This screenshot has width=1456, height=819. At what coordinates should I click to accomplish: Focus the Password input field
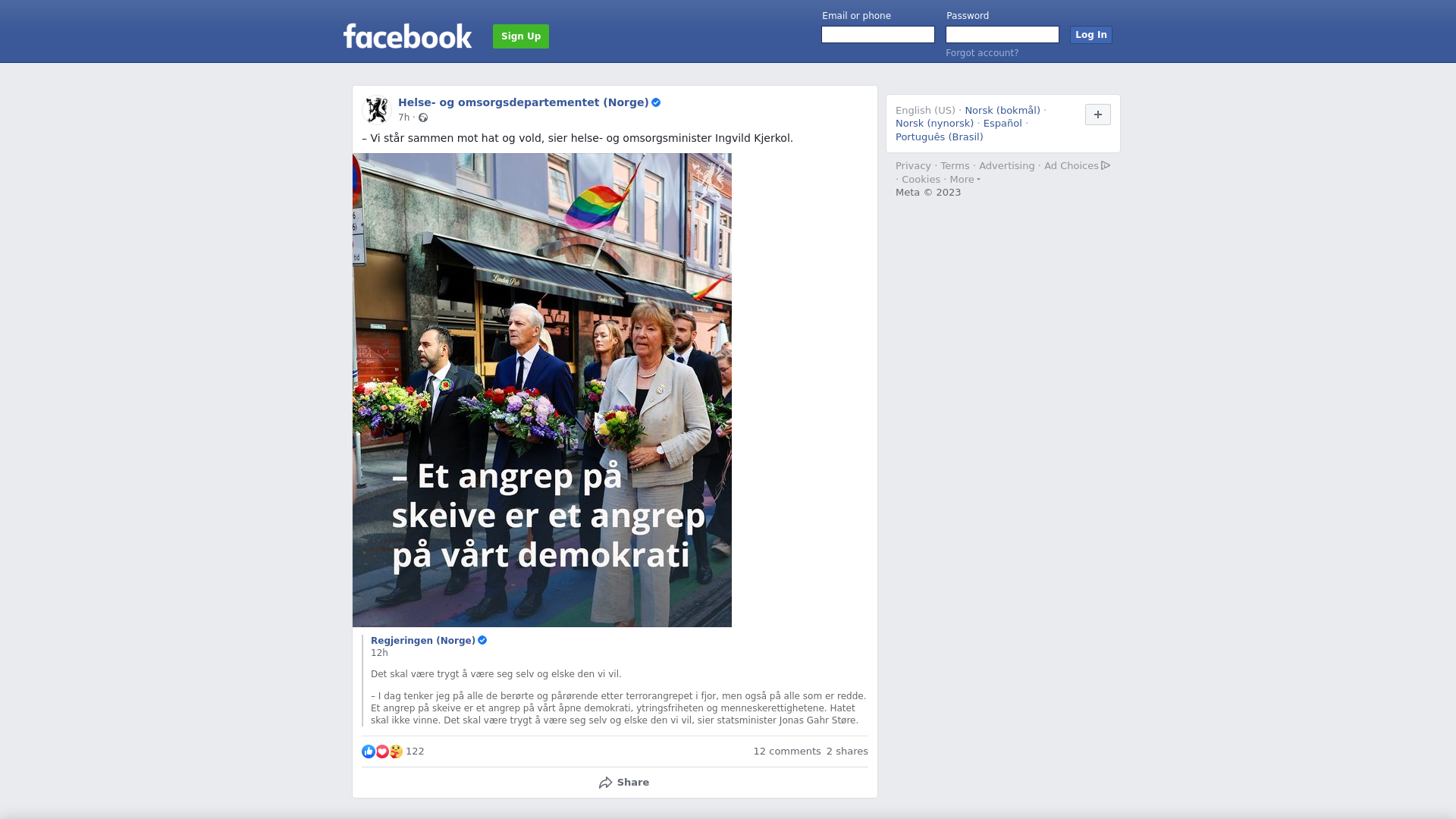pos(1003,35)
